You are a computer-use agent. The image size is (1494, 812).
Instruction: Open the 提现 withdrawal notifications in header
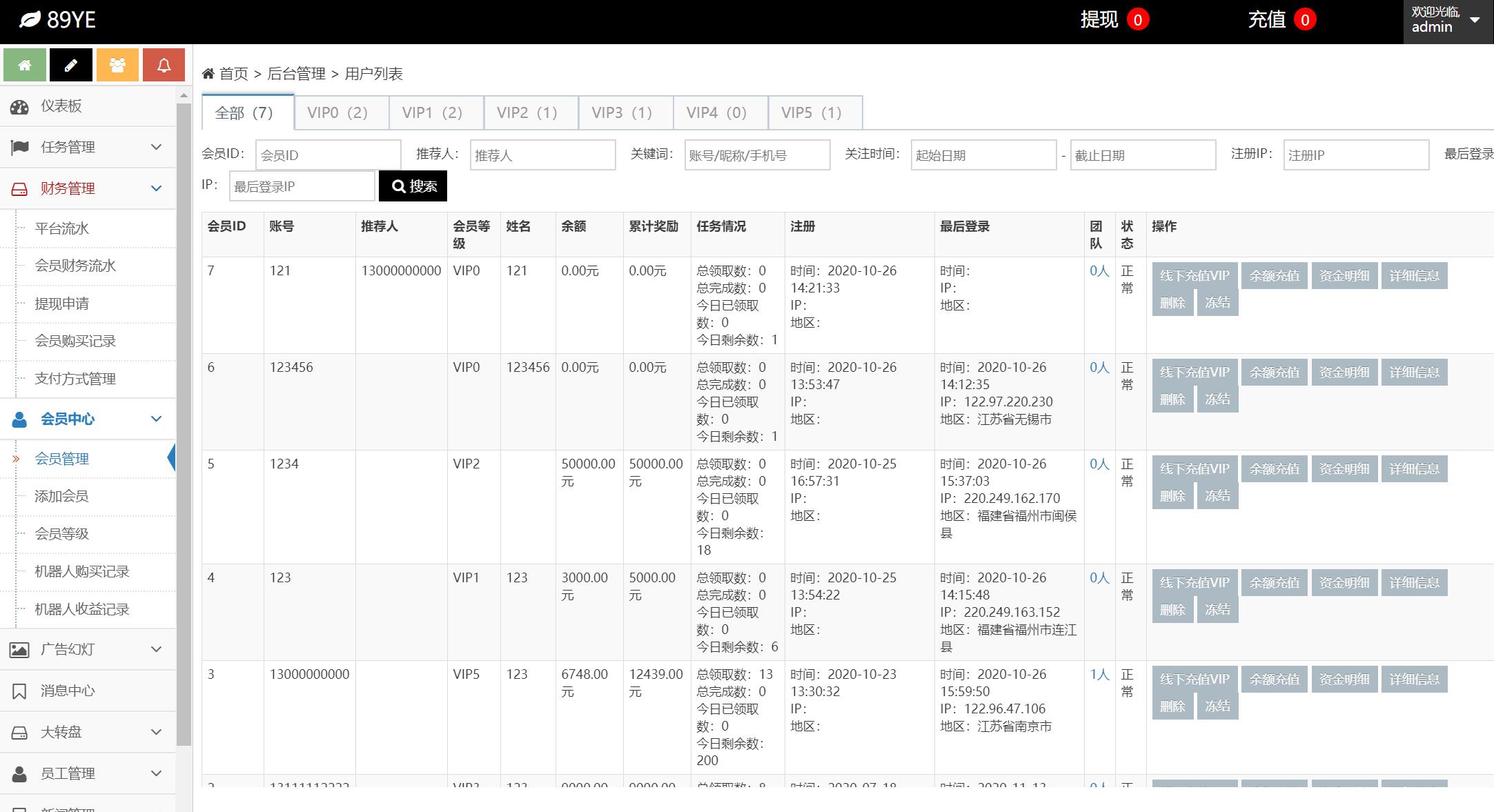click(x=1114, y=20)
